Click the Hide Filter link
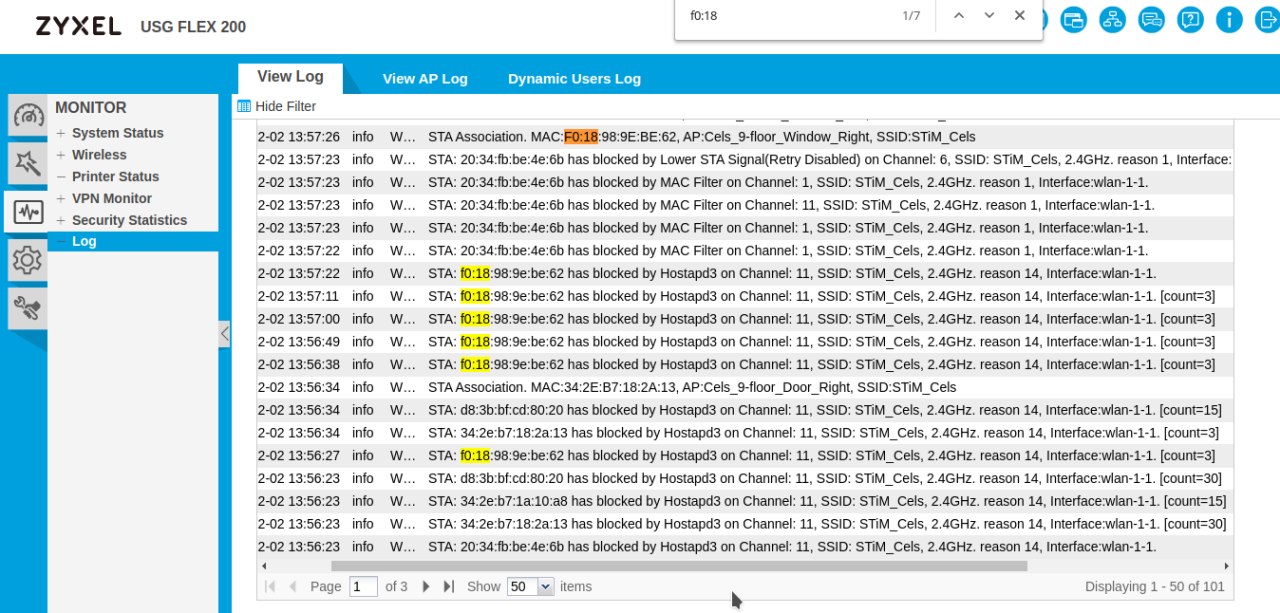This screenshot has width=1280, height=613. [285, 106]
